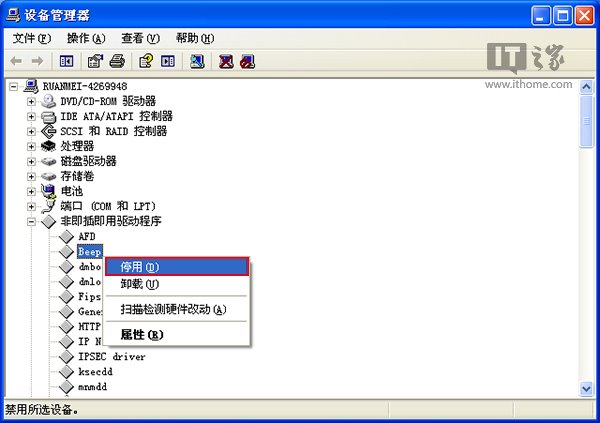Collapse the RUANMEI-4269948 root node
The image size is (600, 423).
pos(13,87)
